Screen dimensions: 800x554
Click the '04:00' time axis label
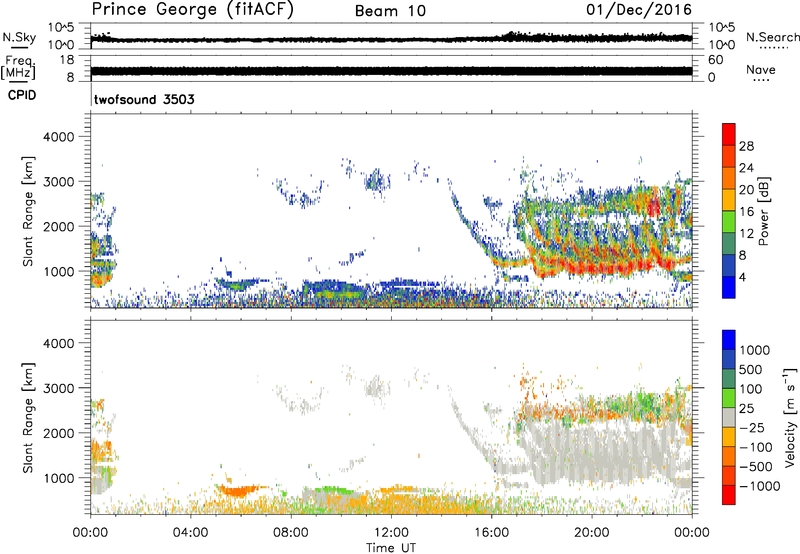click(x=190, y=533)
